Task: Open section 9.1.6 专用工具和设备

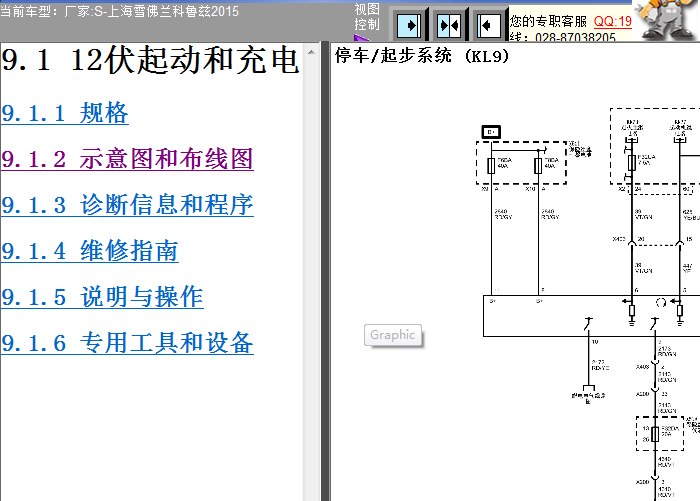Action: tap(127, 343)
